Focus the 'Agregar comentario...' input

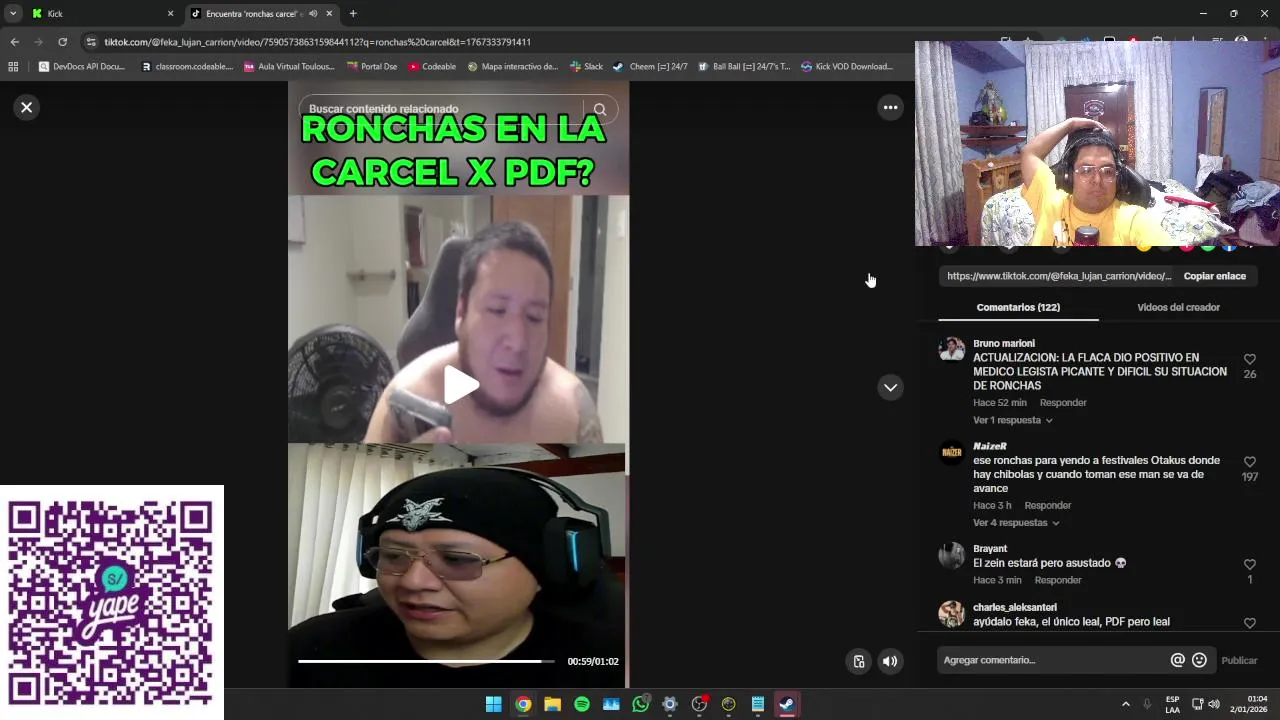tap(1052, 660)
